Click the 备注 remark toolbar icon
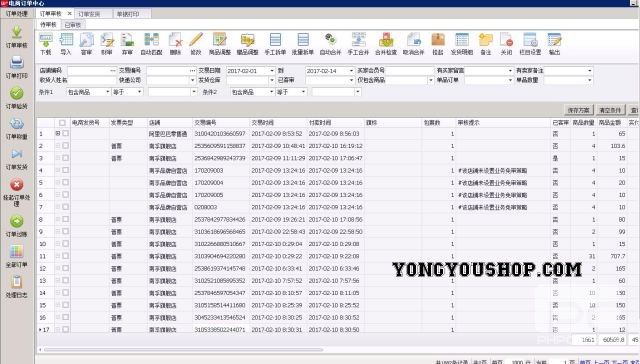The height and width of the screenshot is (364, 640). [486, 44]
